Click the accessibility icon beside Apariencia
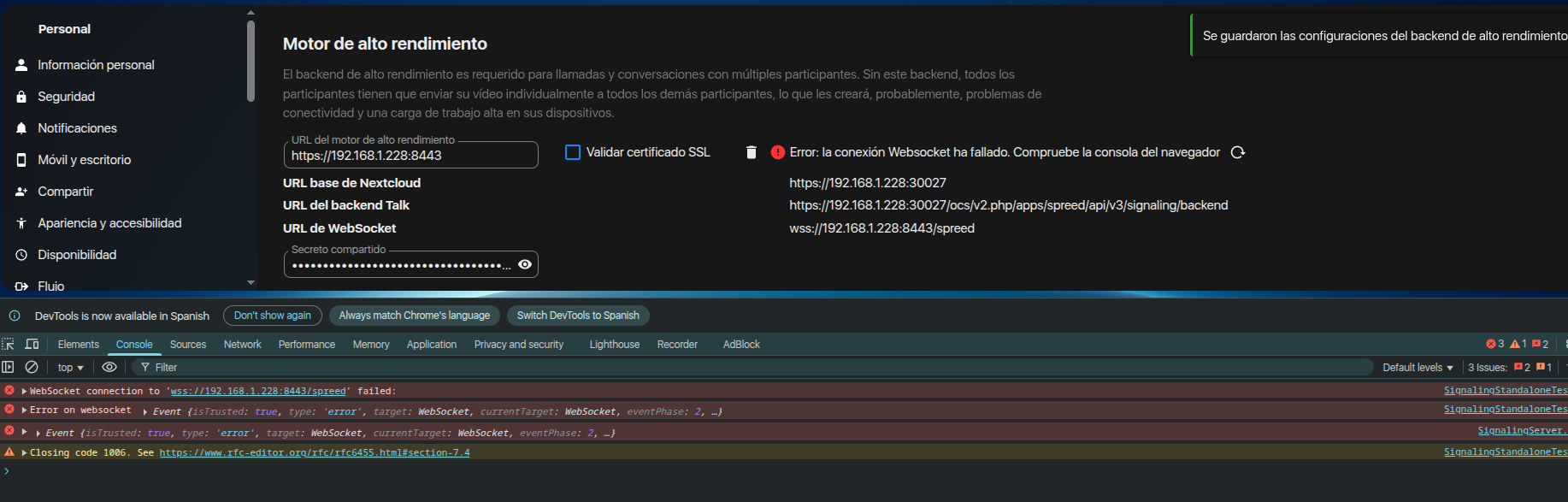The image size is (1568, 502). click(21, 223)
